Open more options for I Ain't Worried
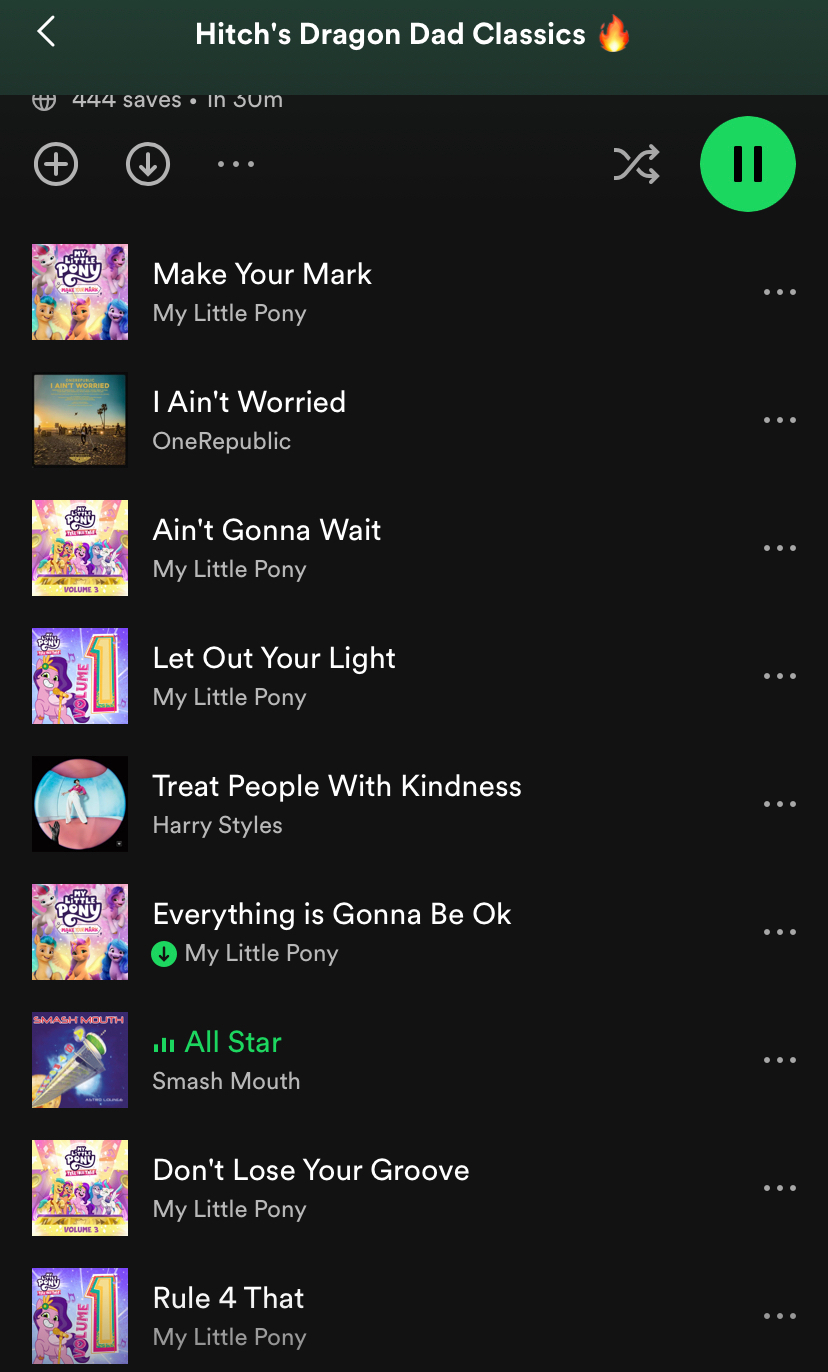828x1372 pixels. click(x=780, y=420)
